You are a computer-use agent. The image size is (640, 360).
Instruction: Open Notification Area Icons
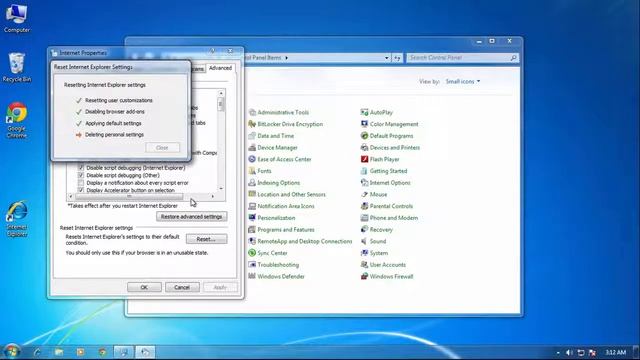pyautogui.click(x=282, y=206)
